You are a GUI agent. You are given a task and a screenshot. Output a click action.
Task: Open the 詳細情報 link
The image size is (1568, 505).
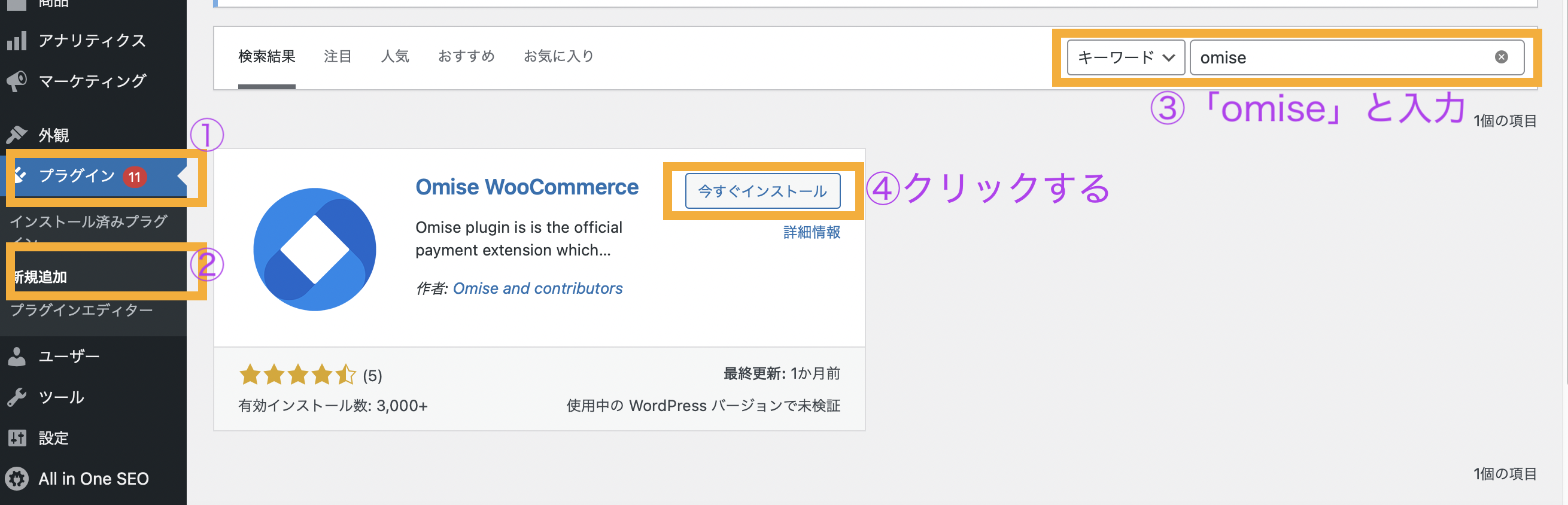point(812,232)
